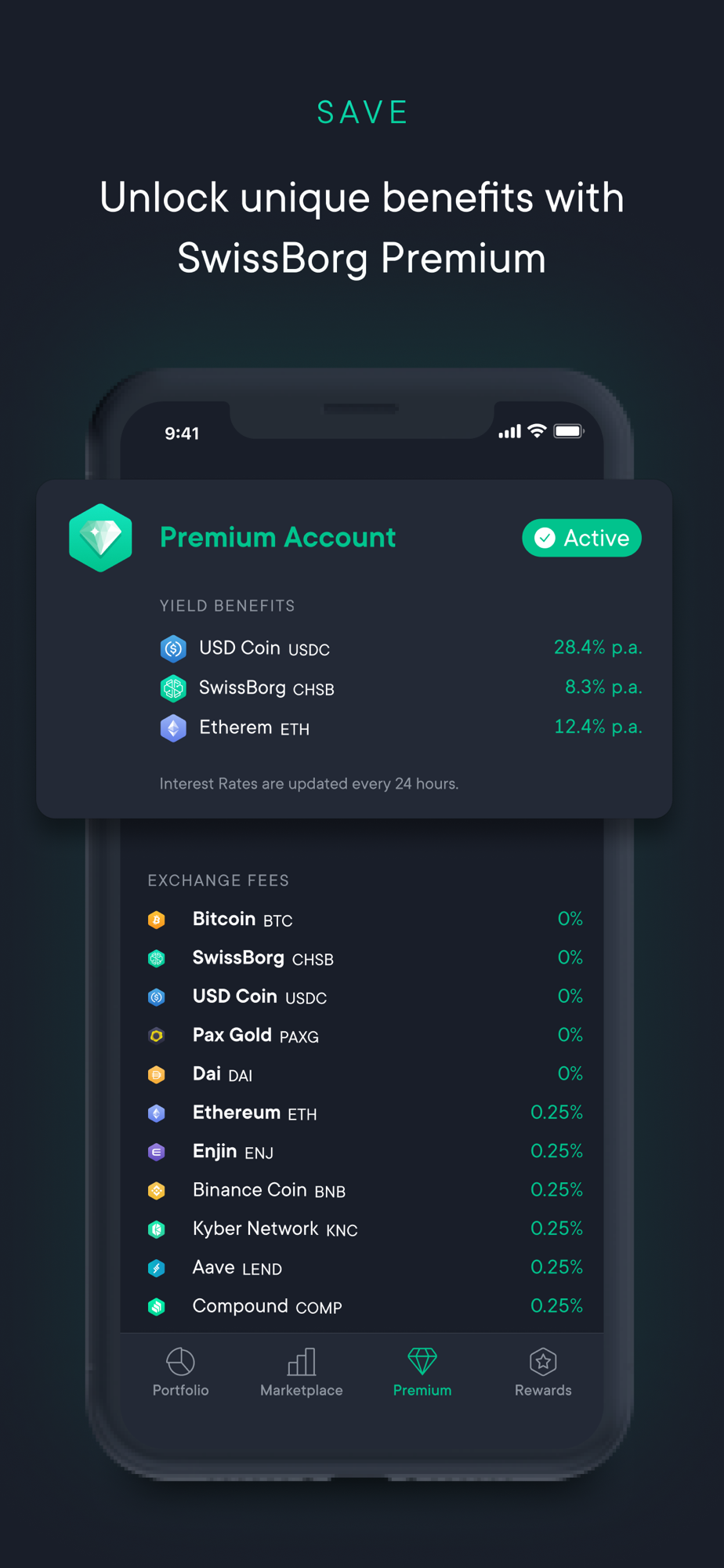Tap the battery icon in status bar
The width and height of the screenshot is (724, 1568).
point(569,431)
